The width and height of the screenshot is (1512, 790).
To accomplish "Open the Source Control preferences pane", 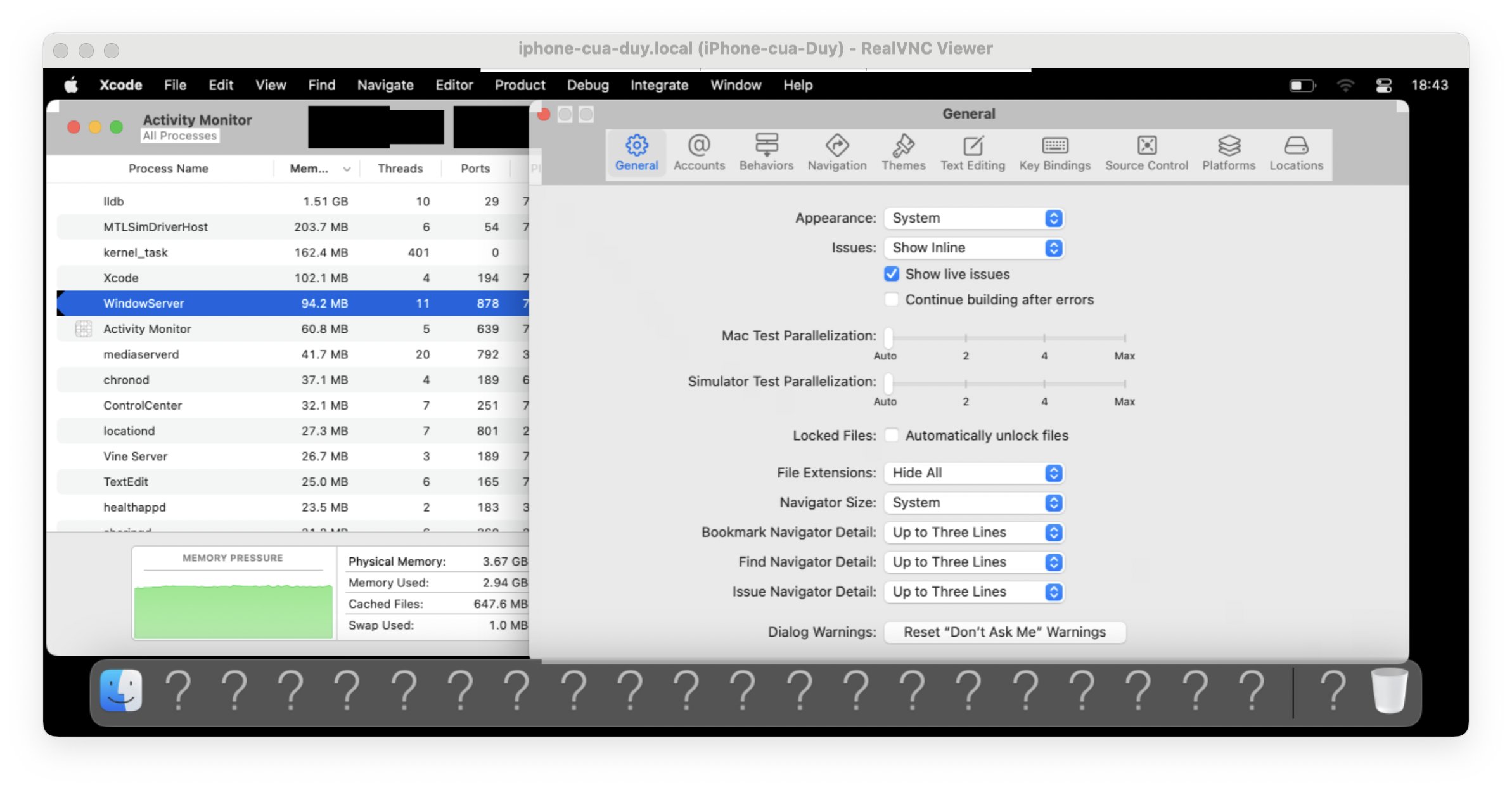I will 1146,153.
